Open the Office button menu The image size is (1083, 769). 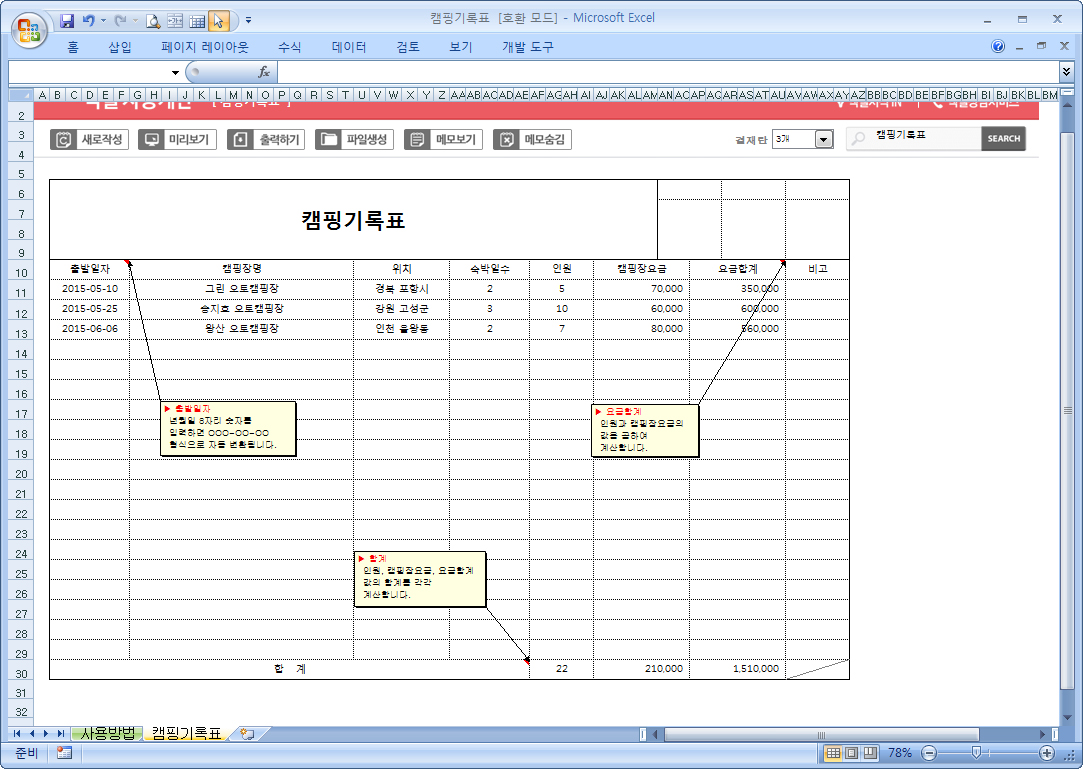(29, 30)
